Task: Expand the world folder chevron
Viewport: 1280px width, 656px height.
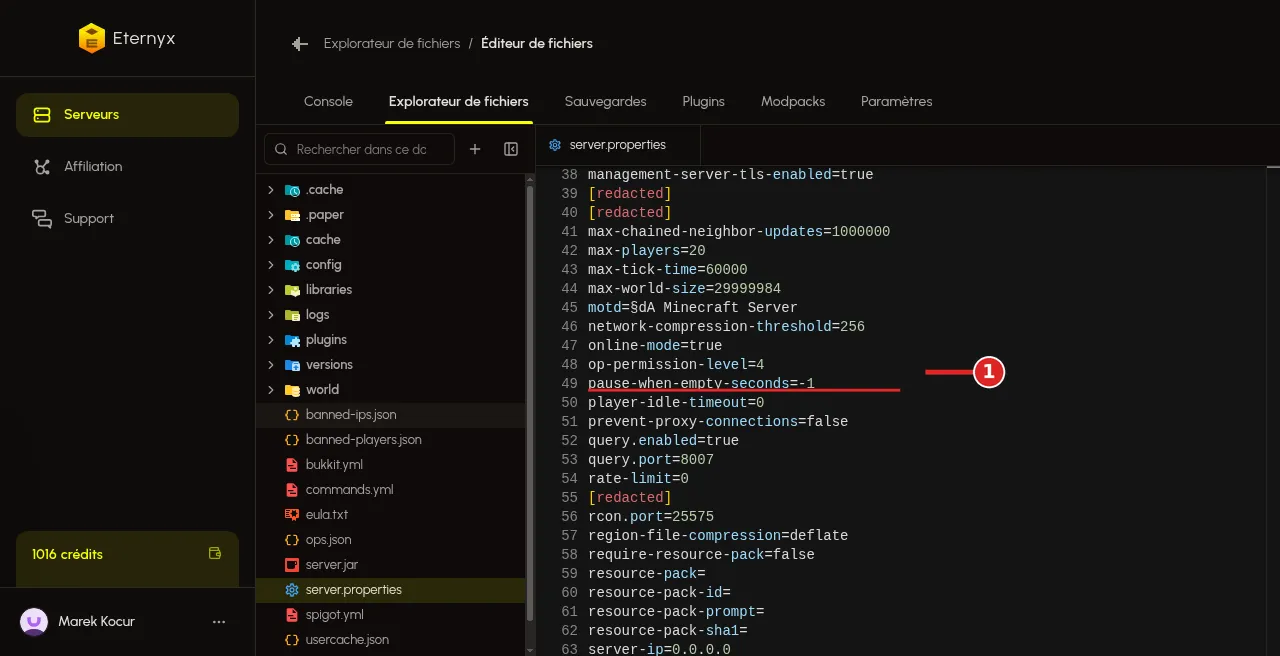Action: click(270, 390)
